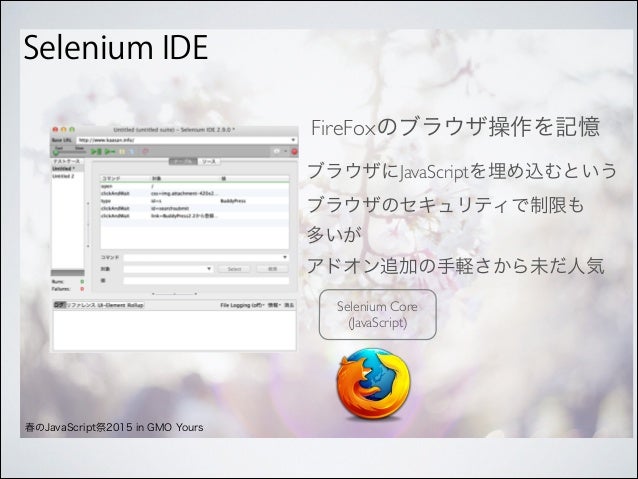Click the purple Rollup swirl icon
The height and width of the screenshot is (479, 638).
click(145, 152)
